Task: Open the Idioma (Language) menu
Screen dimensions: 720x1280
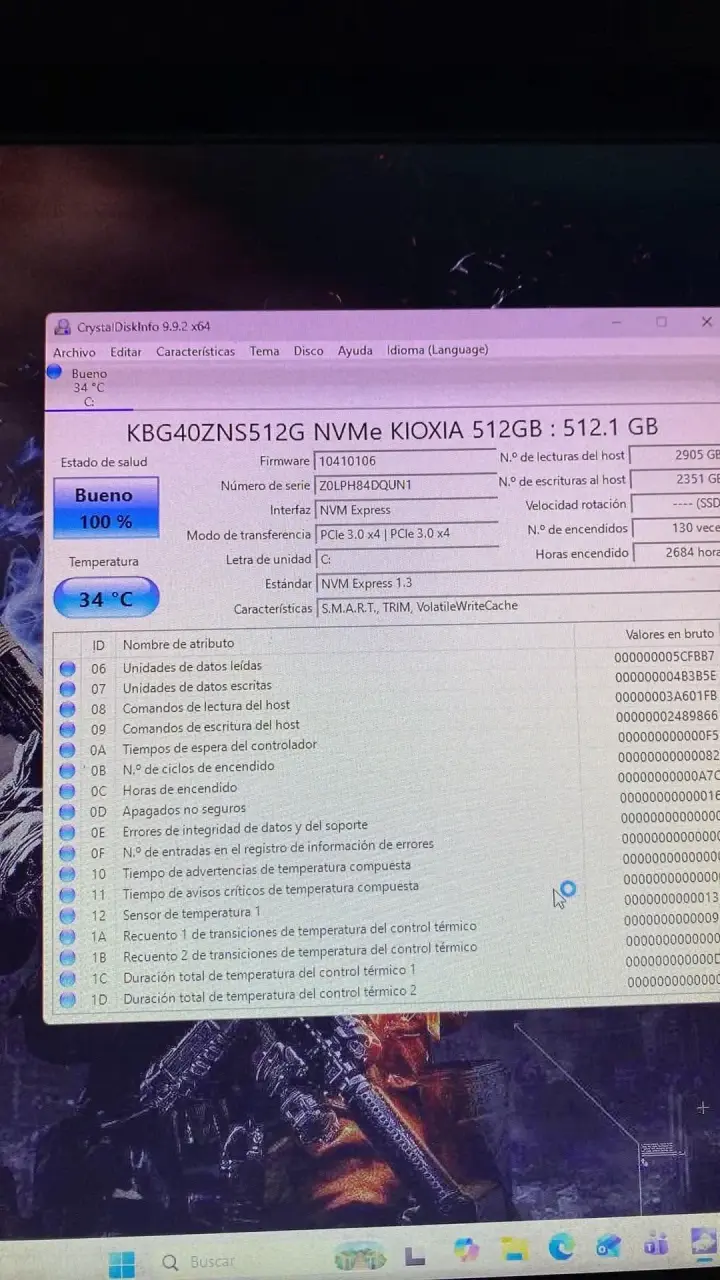Action: (438, 349)
